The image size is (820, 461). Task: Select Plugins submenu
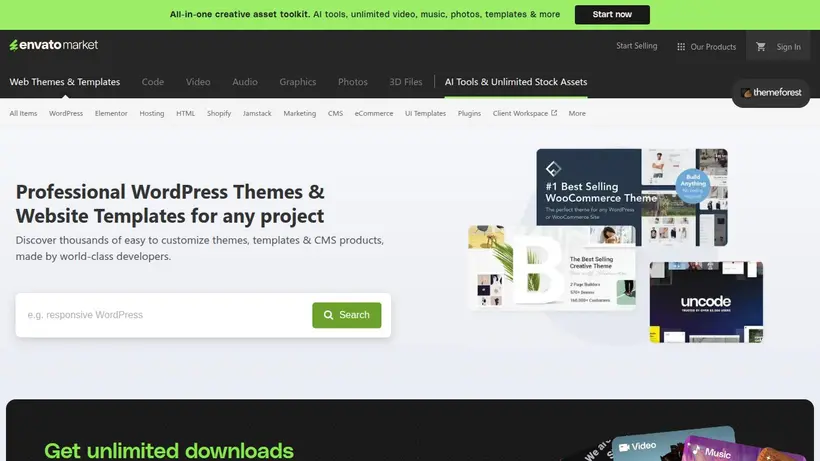click(469, 113)
